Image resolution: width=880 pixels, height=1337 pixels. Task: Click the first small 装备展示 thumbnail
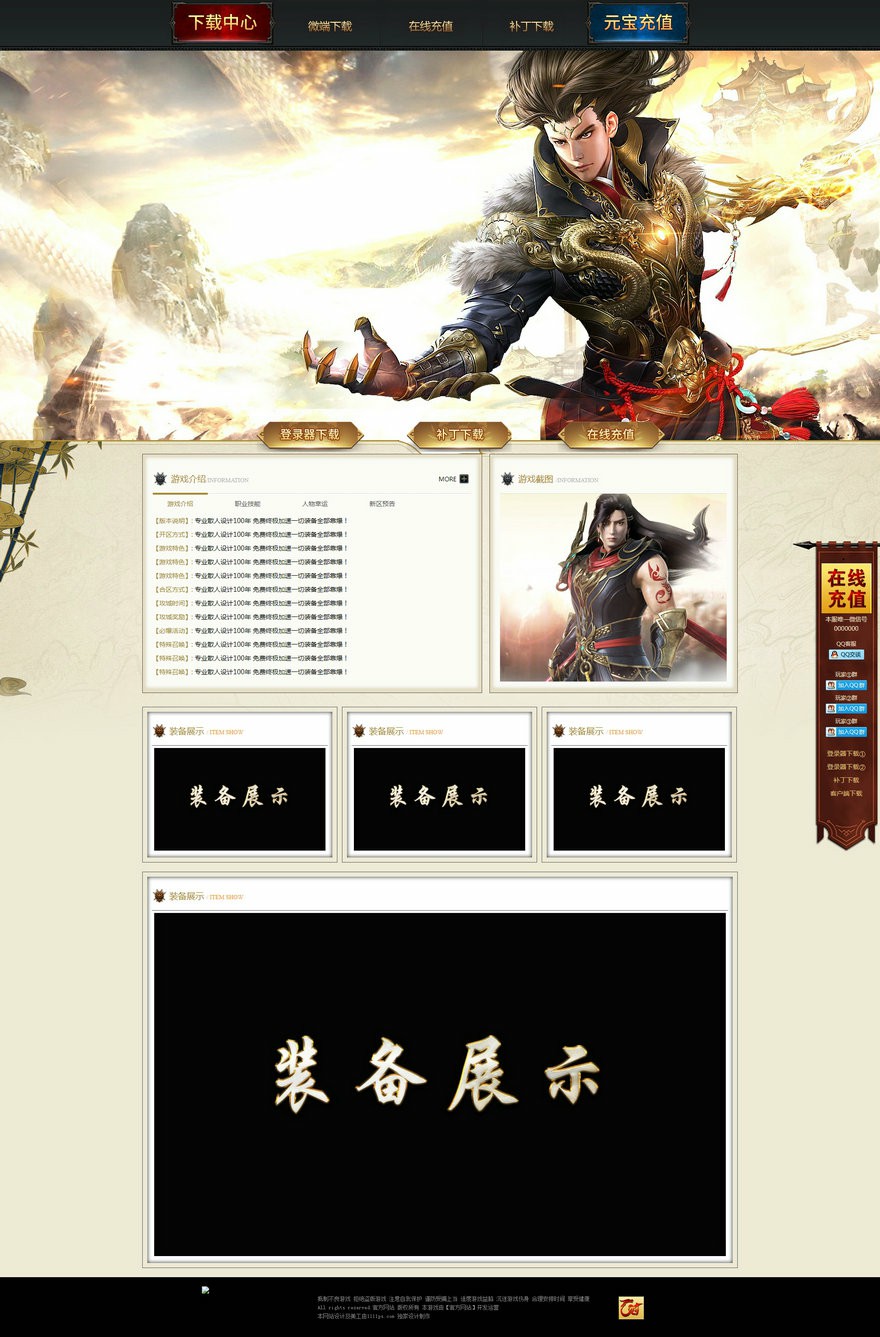(239, 799)
